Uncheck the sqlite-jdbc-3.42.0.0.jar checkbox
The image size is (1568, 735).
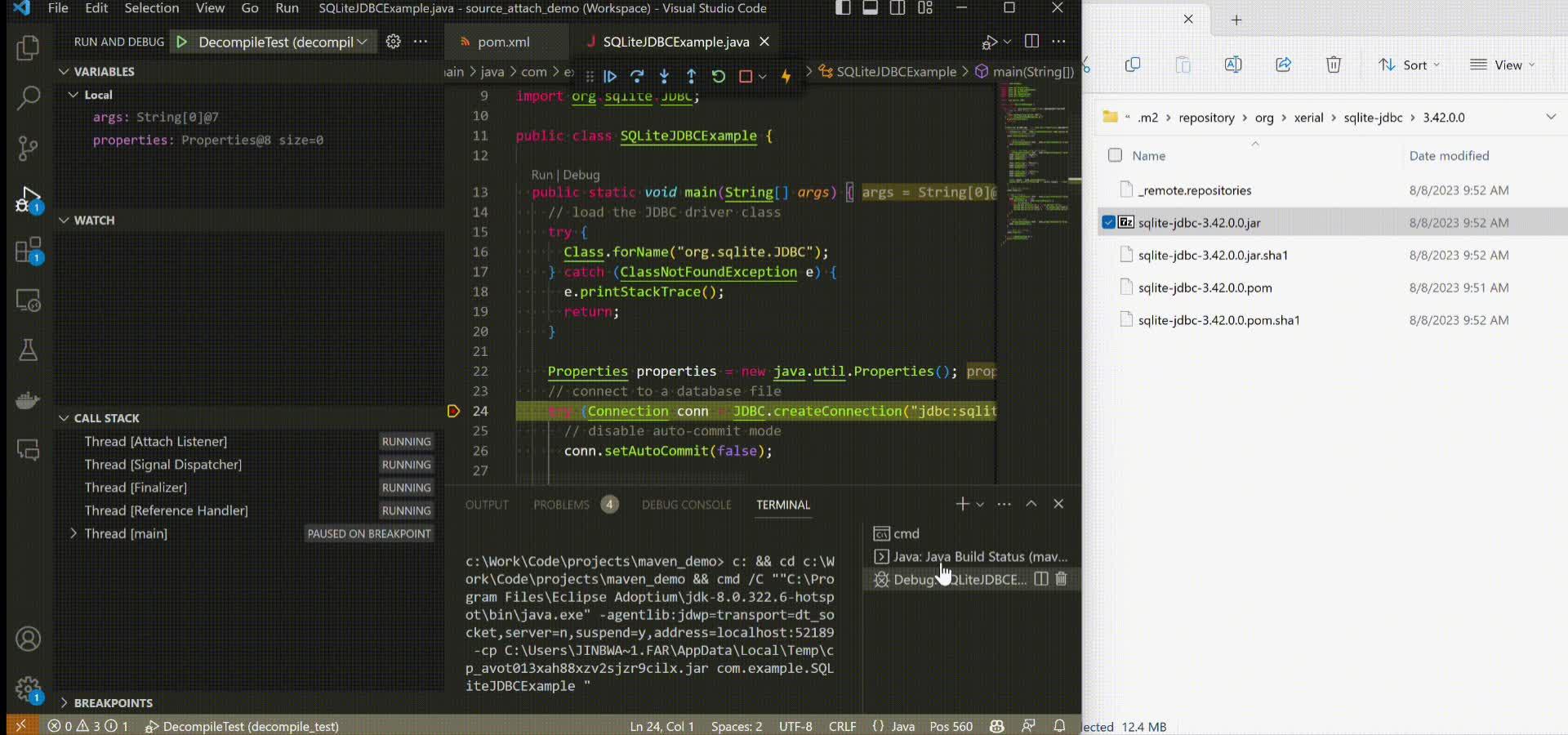click(x=1108, y=222)
